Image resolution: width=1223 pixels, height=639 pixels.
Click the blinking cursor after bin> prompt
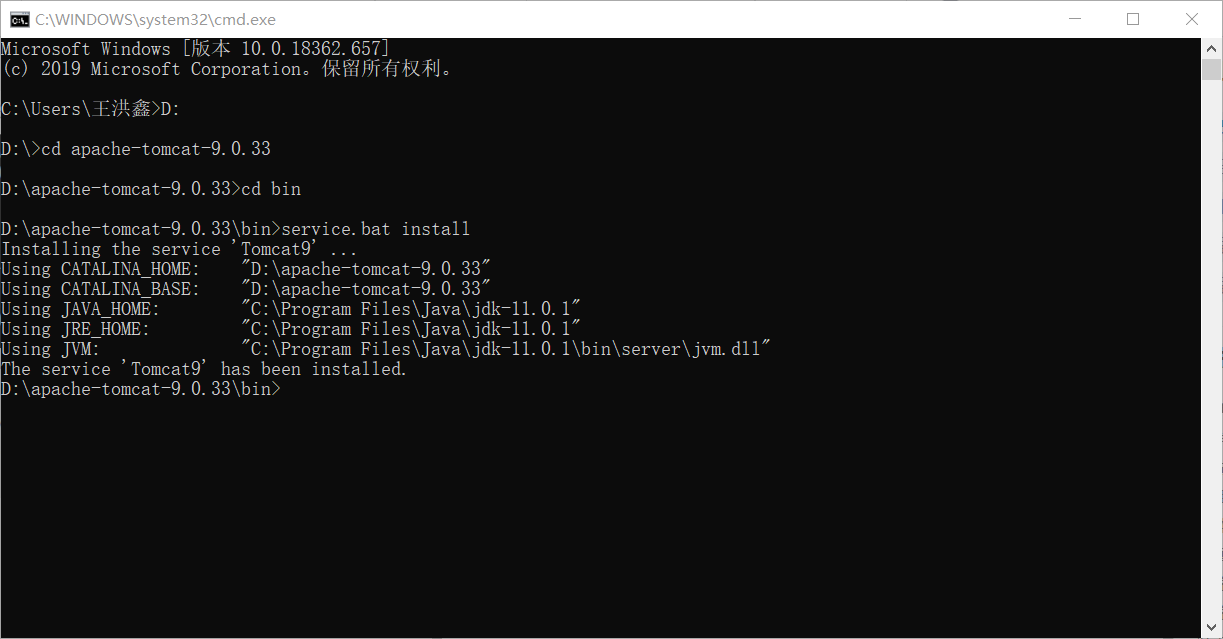click(x=290, y=390)
